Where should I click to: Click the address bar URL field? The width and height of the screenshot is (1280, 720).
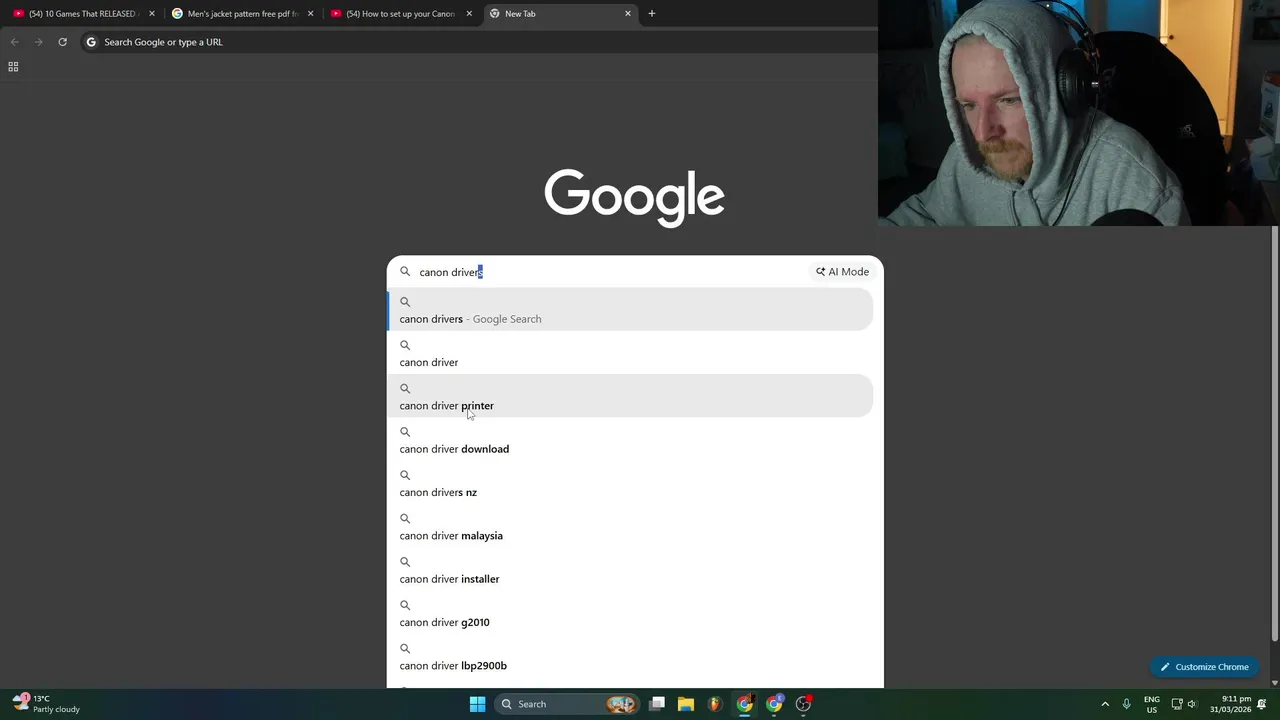pyautogui.click(x=480, y=42)
